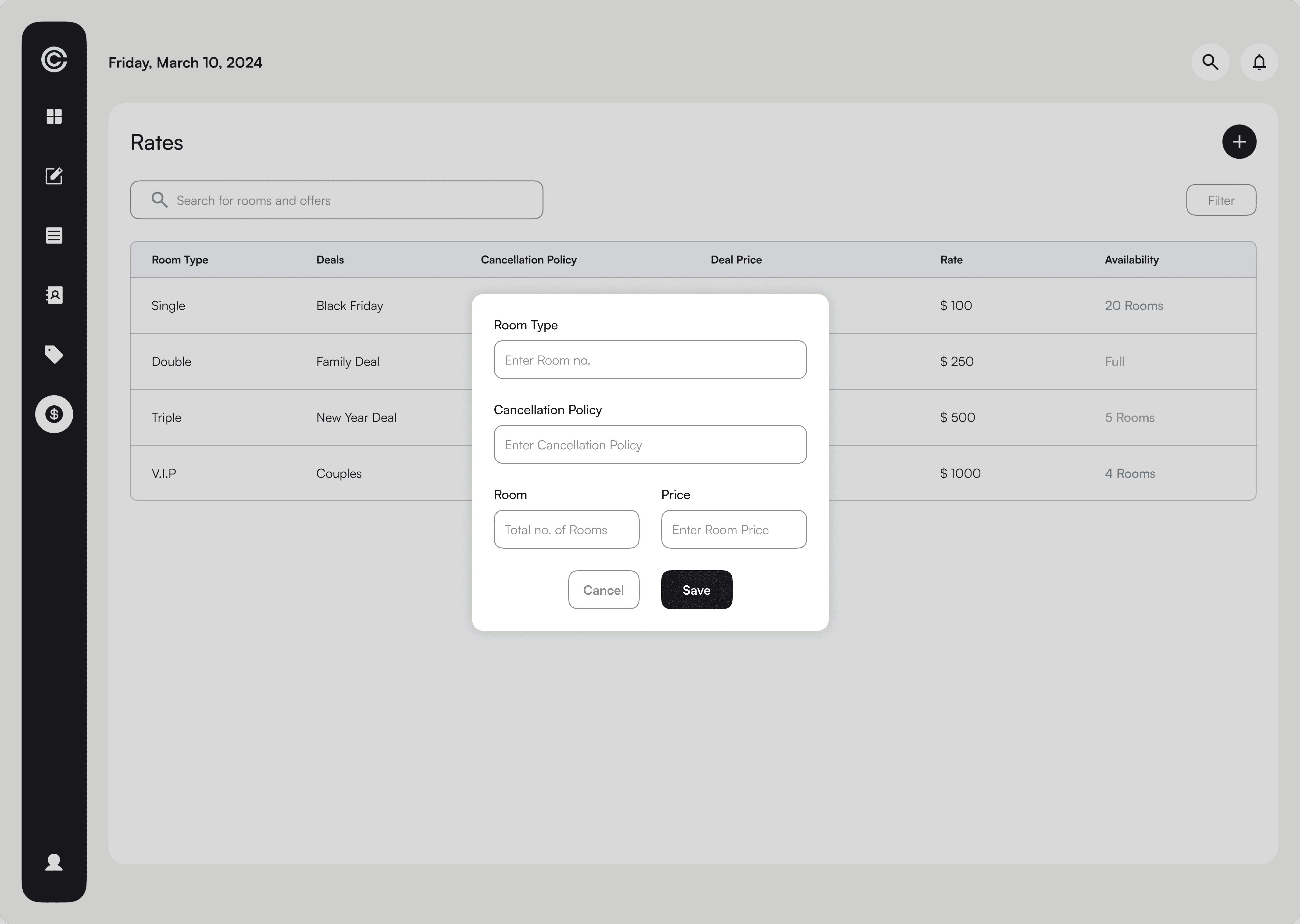Click the Enter Room Price field
Image resolution: width=1300 pixels, height=924 pixels.
coord(734,530)
